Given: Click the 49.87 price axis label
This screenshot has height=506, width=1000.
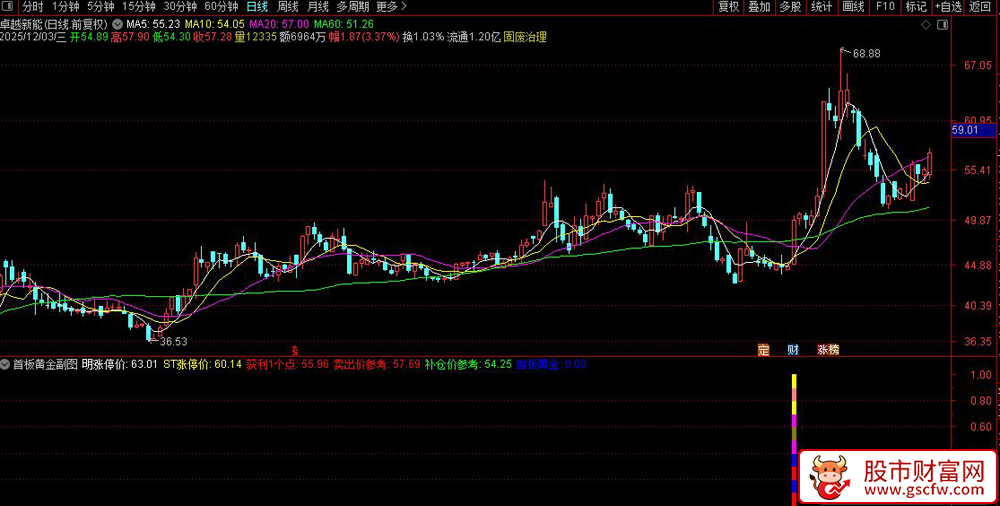Looking at the screenshot, I should click(978, 220).
